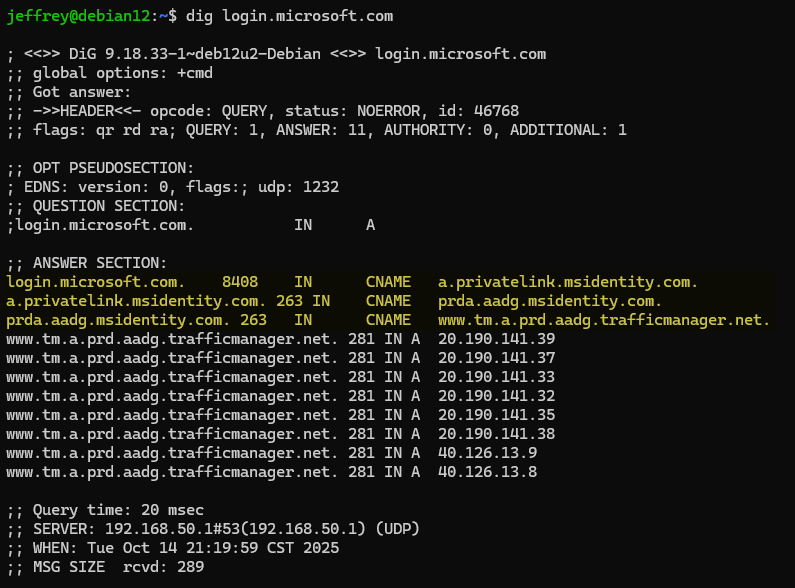This screenshot has width=795, height=588.
Task: Click the jeffrey@debian12 shell prompt
Action: point(85,16)
